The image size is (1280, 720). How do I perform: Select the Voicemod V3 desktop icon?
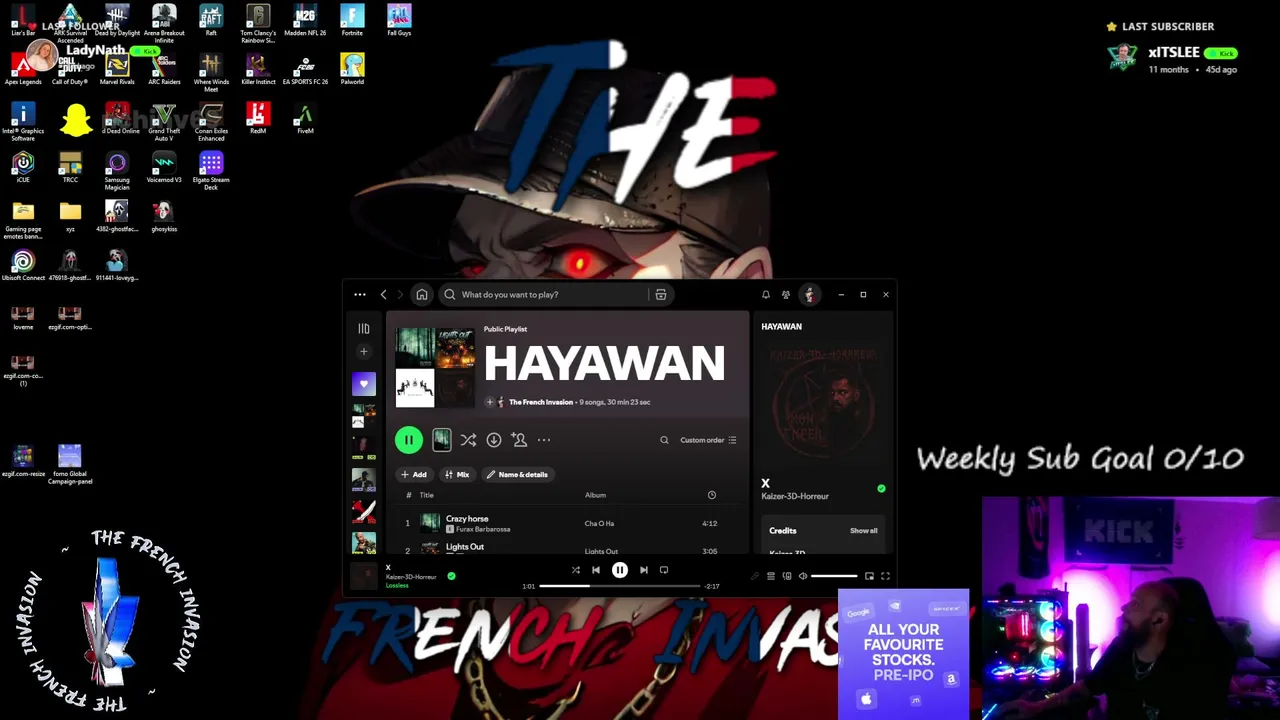(x=164, y=167)
